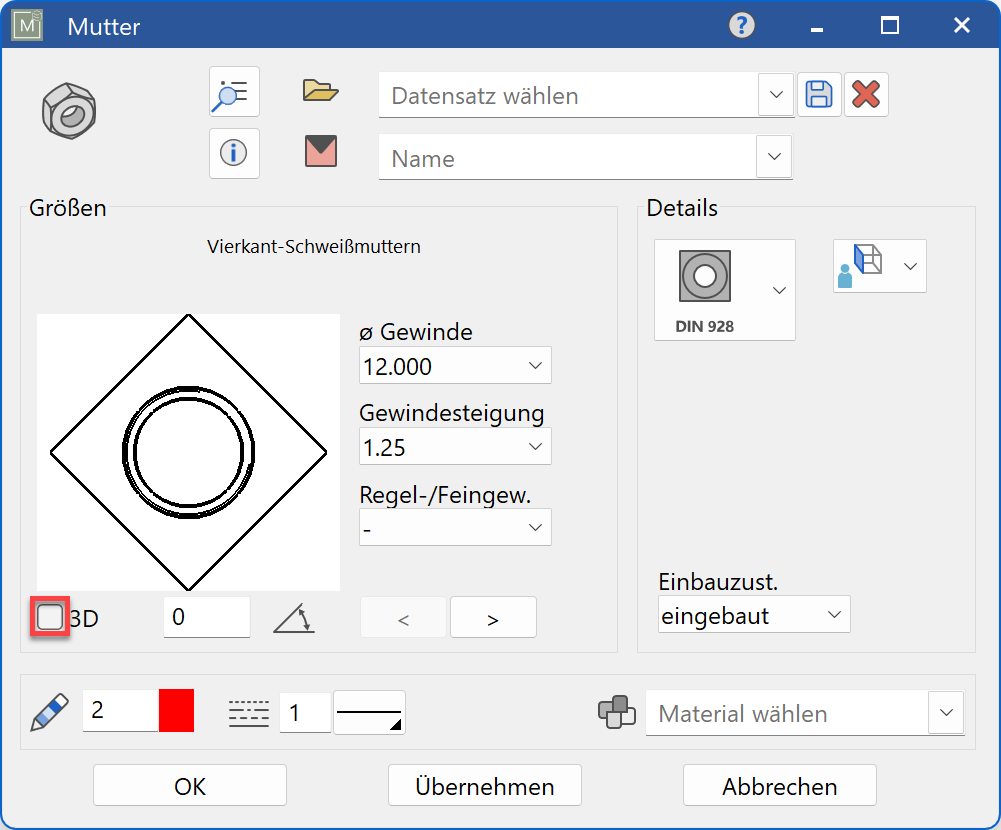The image size is (1001, 830).
Task: Click the material layers icon near Material wählen
Action: (x=618, y=712)
